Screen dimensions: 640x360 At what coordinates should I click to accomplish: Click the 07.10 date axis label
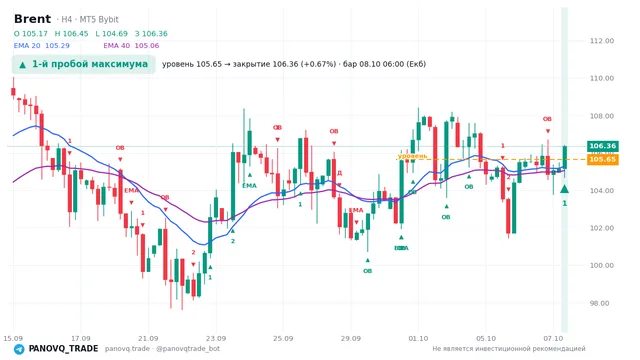(x=553, y=338)
